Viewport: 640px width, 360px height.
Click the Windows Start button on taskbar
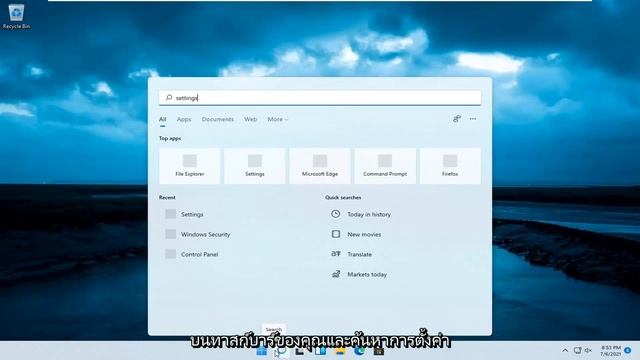click(262, 351)
